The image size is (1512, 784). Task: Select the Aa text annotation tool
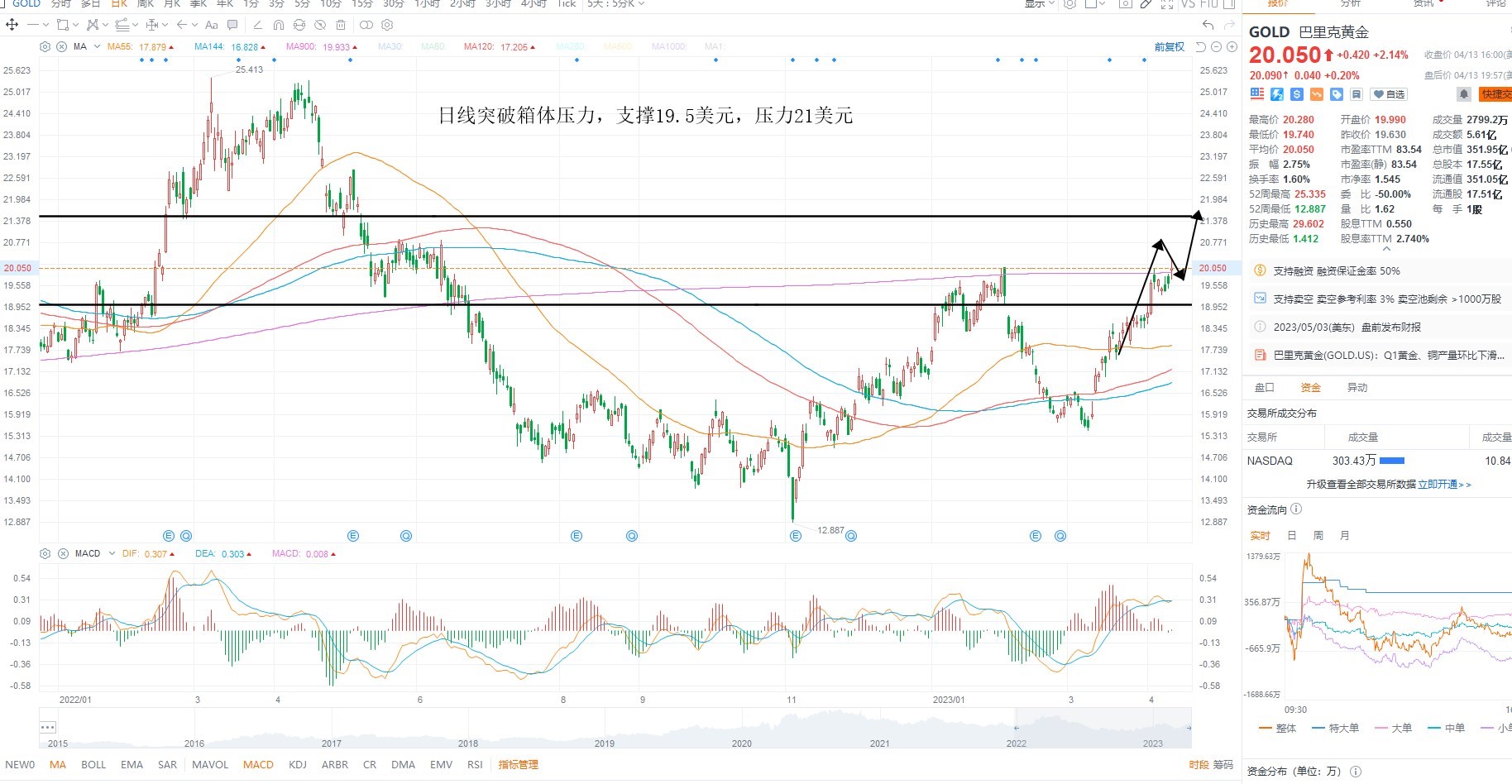pos(211,25)
